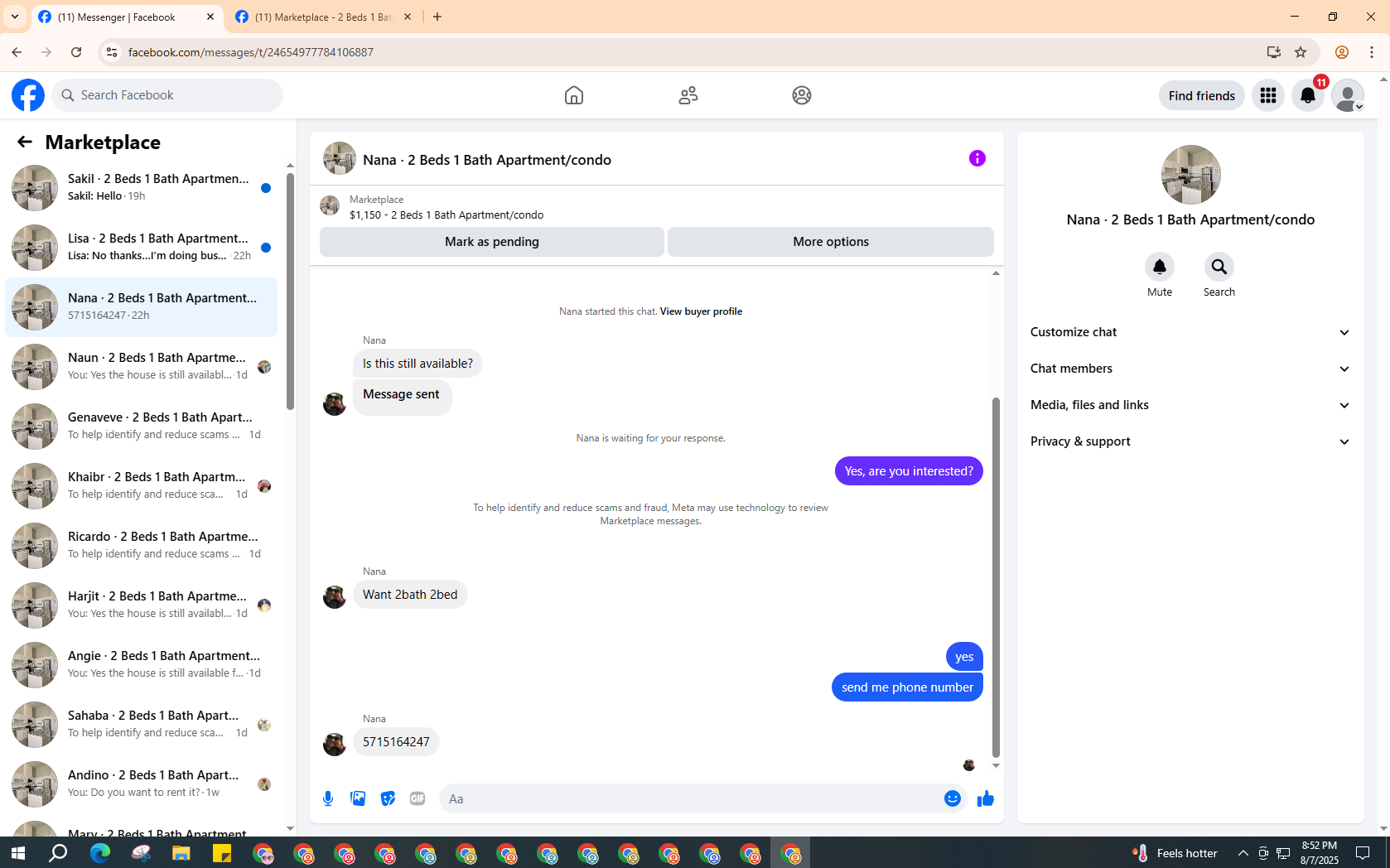
Task: Open the Friends icon in top navigation
Action: (688, 95)
